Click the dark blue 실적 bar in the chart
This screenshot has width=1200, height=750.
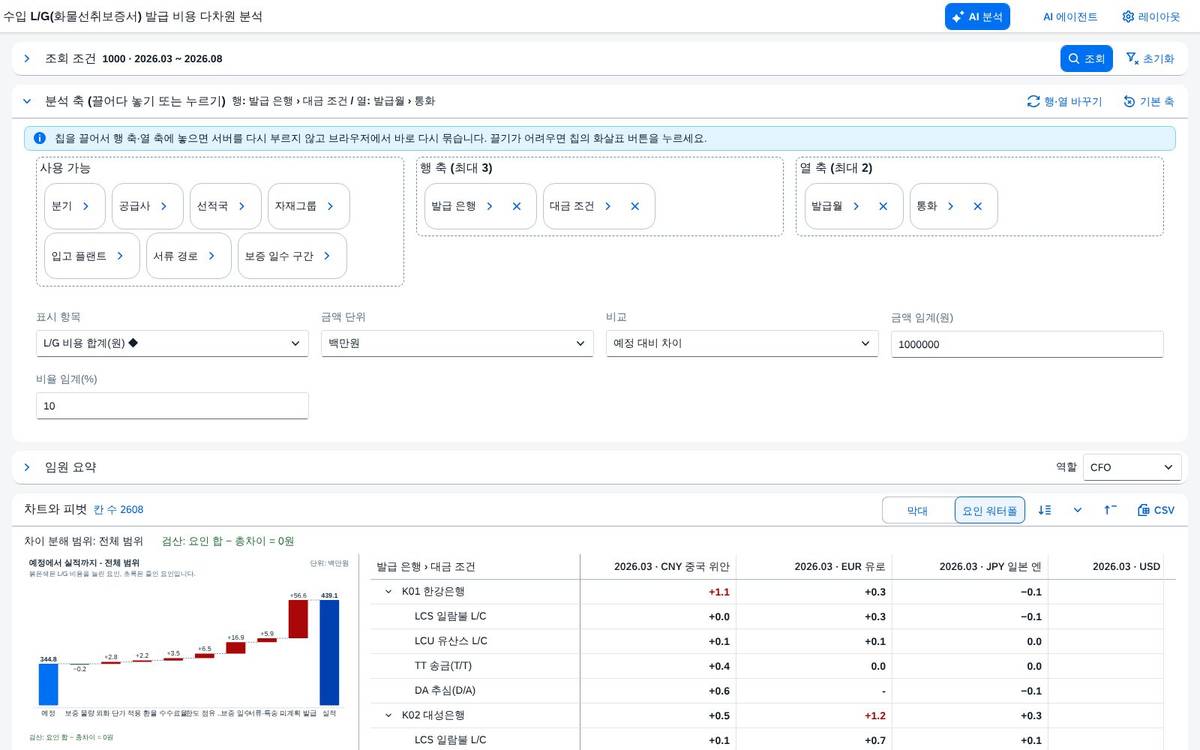click(329, 653)
